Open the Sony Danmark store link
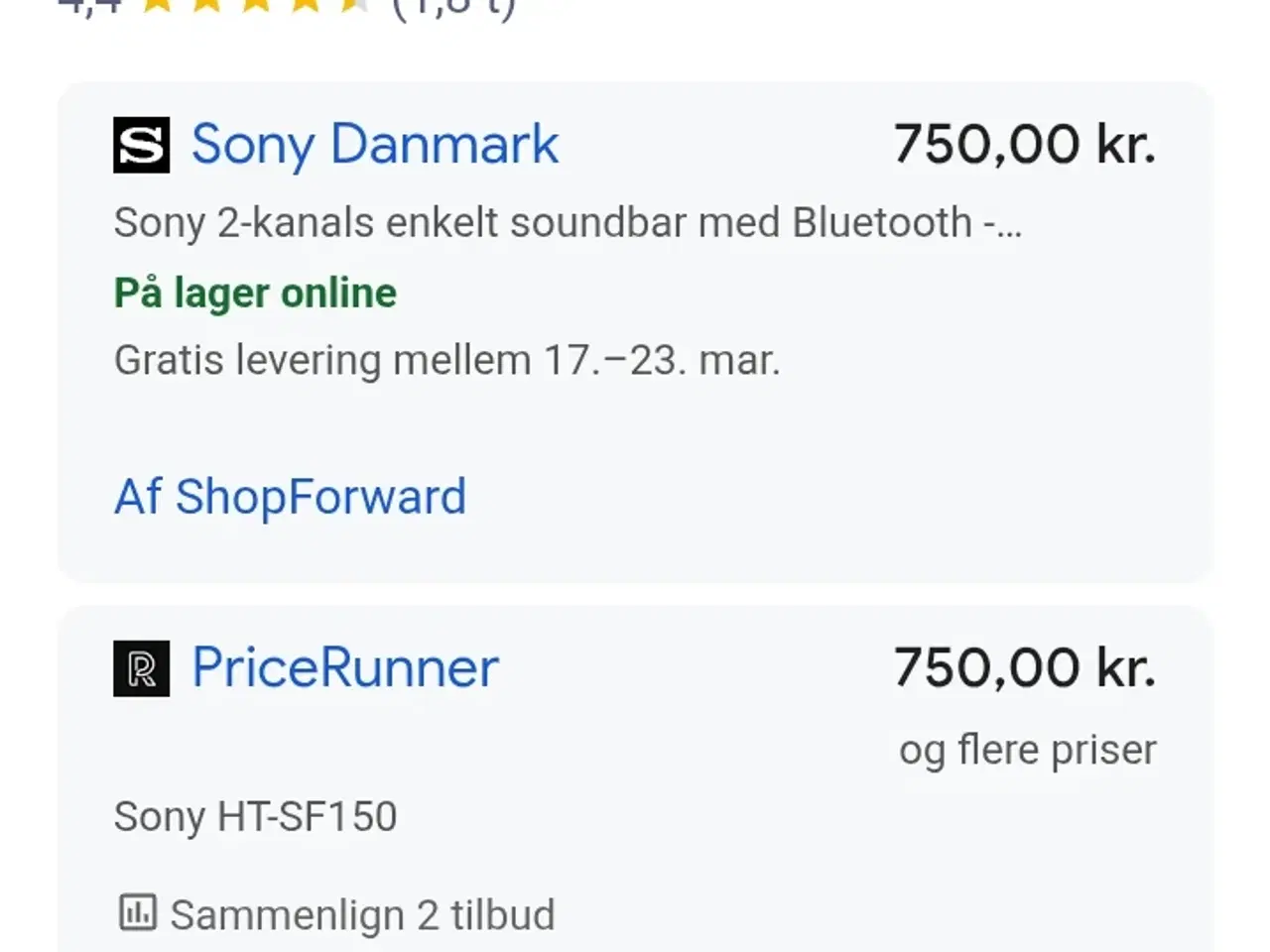The image size is (1270, 952). [374, 145]
